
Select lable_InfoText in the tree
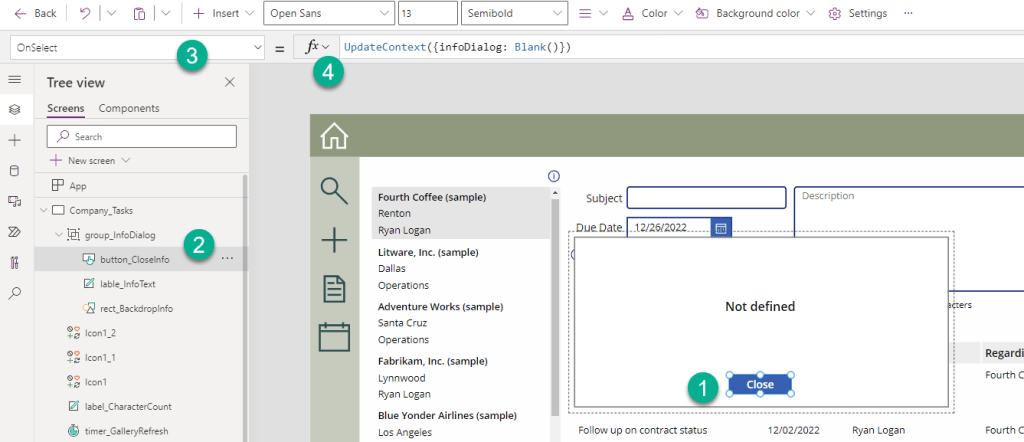(x=127, y=284)
